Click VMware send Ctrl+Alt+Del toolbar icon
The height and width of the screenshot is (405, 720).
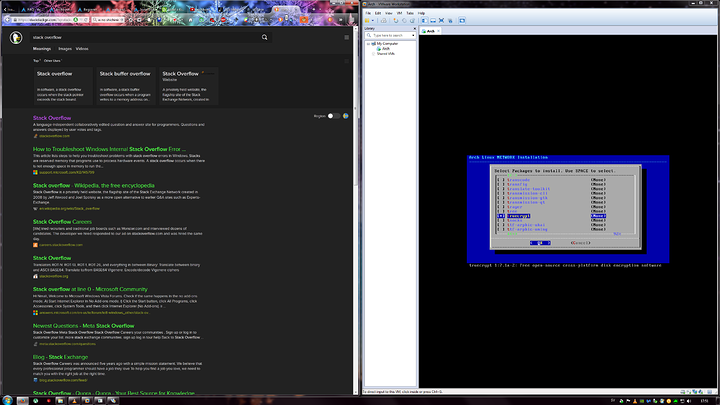click(x=383, y=20)
